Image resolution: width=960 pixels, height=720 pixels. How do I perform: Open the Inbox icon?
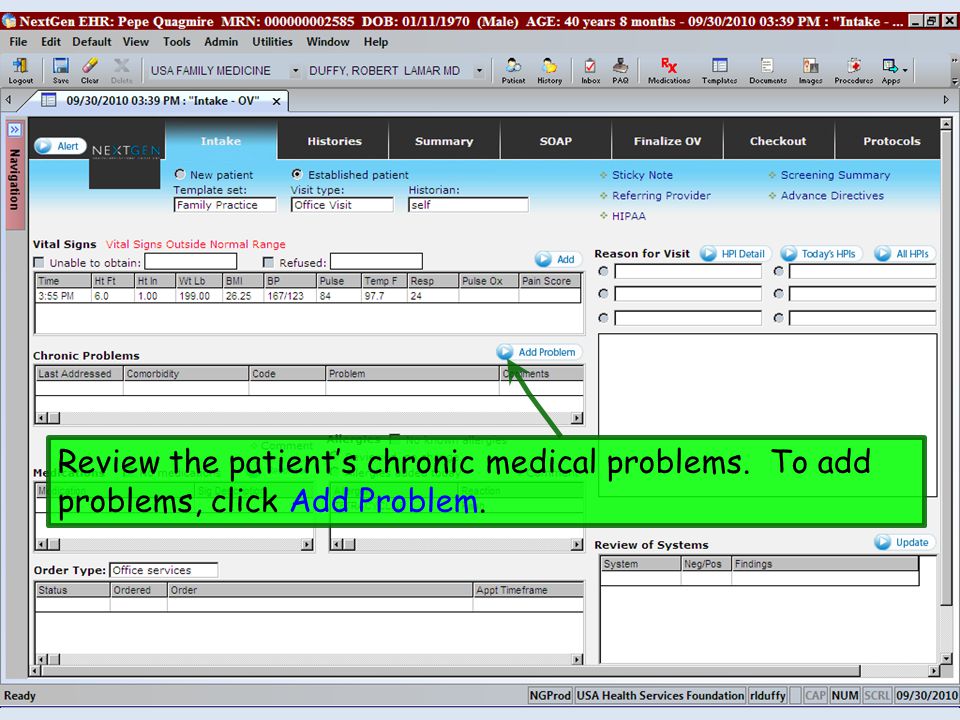(x=590, y=70)
